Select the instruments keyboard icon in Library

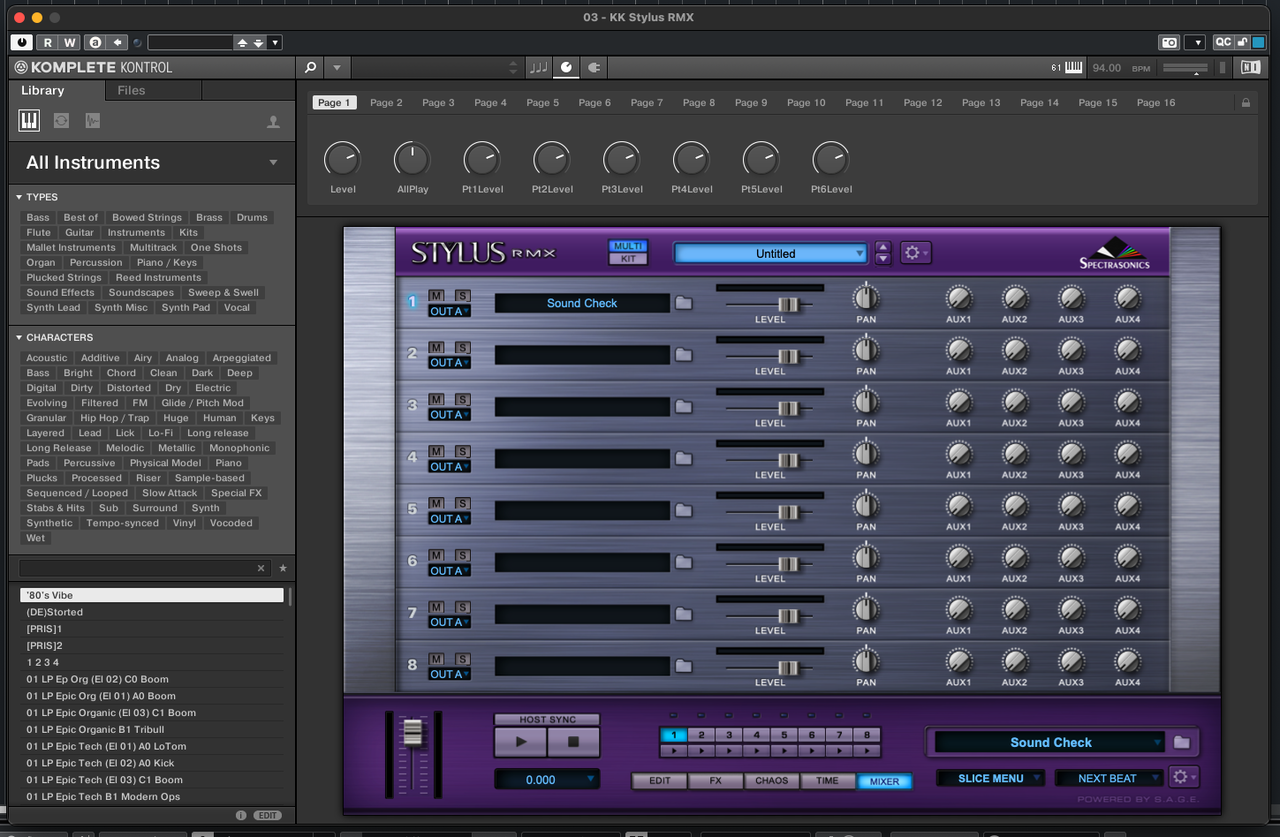tap(29, 121)
